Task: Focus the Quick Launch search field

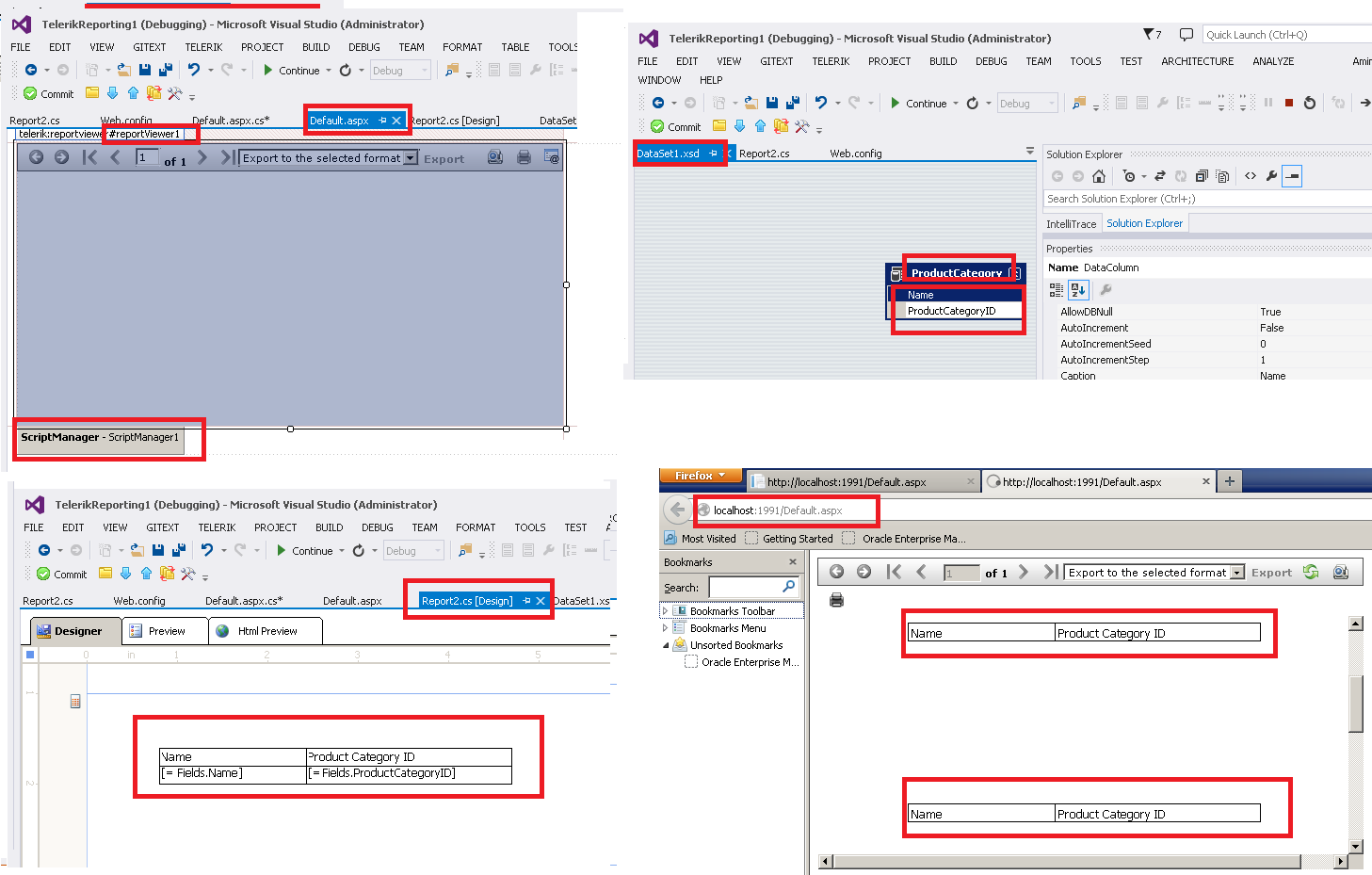Action: coord(1287,35)
